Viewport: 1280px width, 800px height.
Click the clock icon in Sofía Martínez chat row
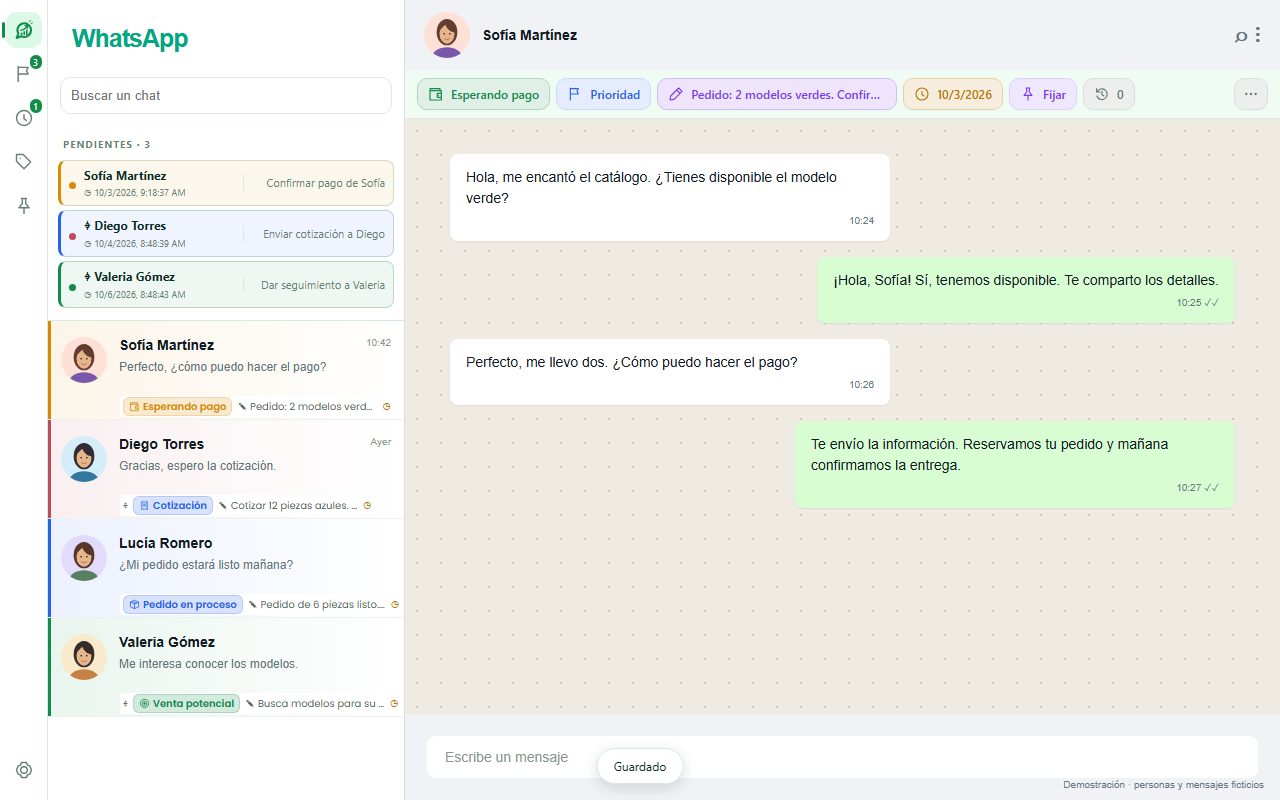(x=387, y=407)
